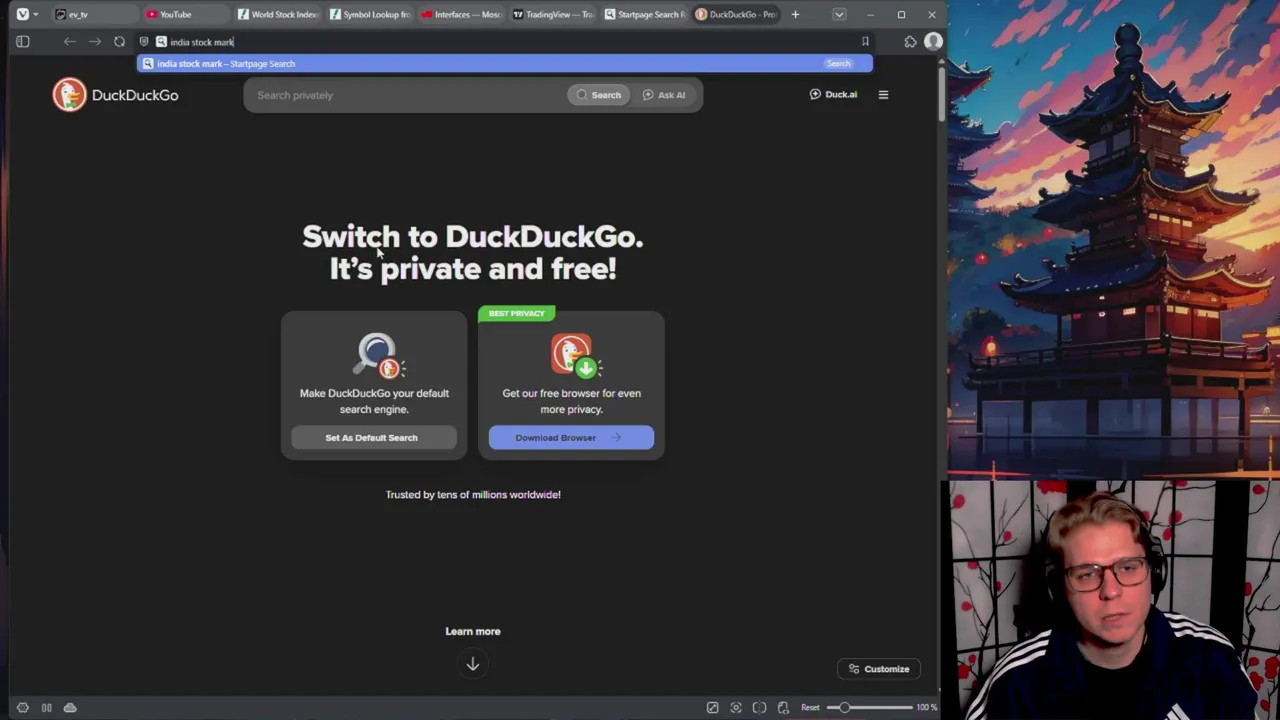Click the Switch to DuckDuckGo headline
1280x720 pixels.
coord(473,252)
